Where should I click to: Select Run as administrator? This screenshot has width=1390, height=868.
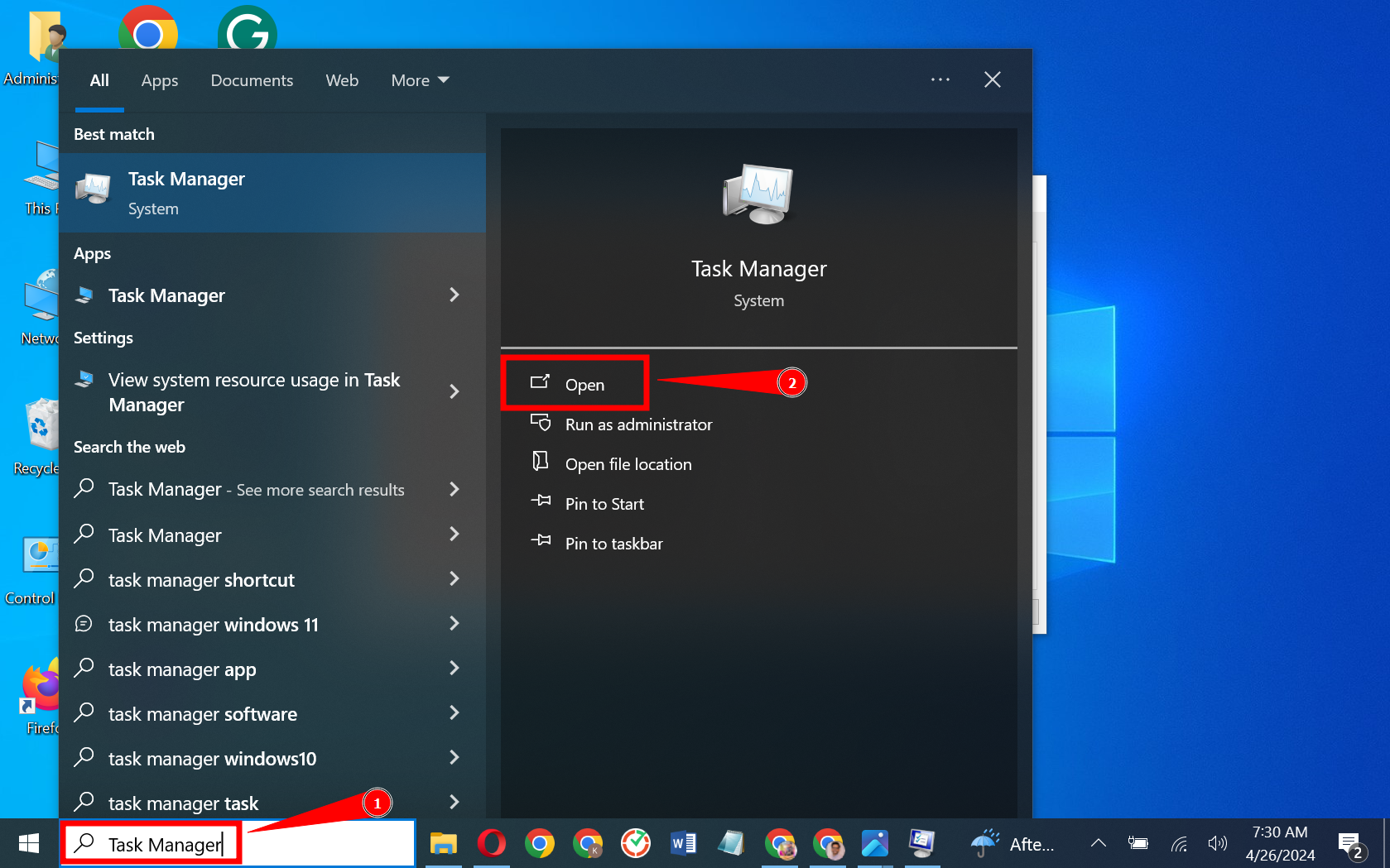(638, 424)
